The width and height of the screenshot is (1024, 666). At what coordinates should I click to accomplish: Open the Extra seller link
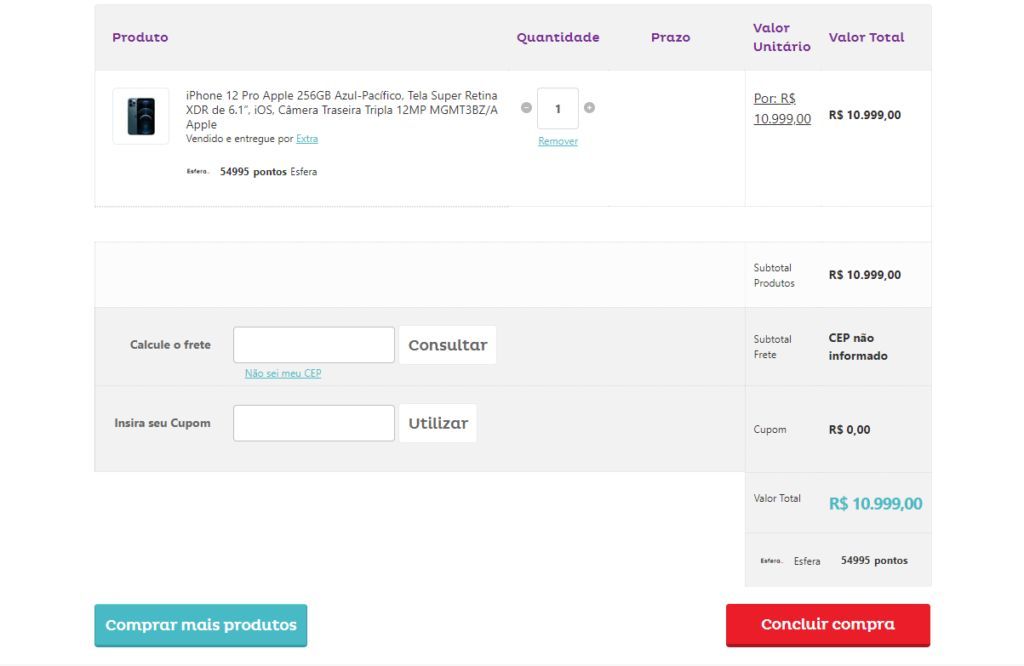coord(307,138)
